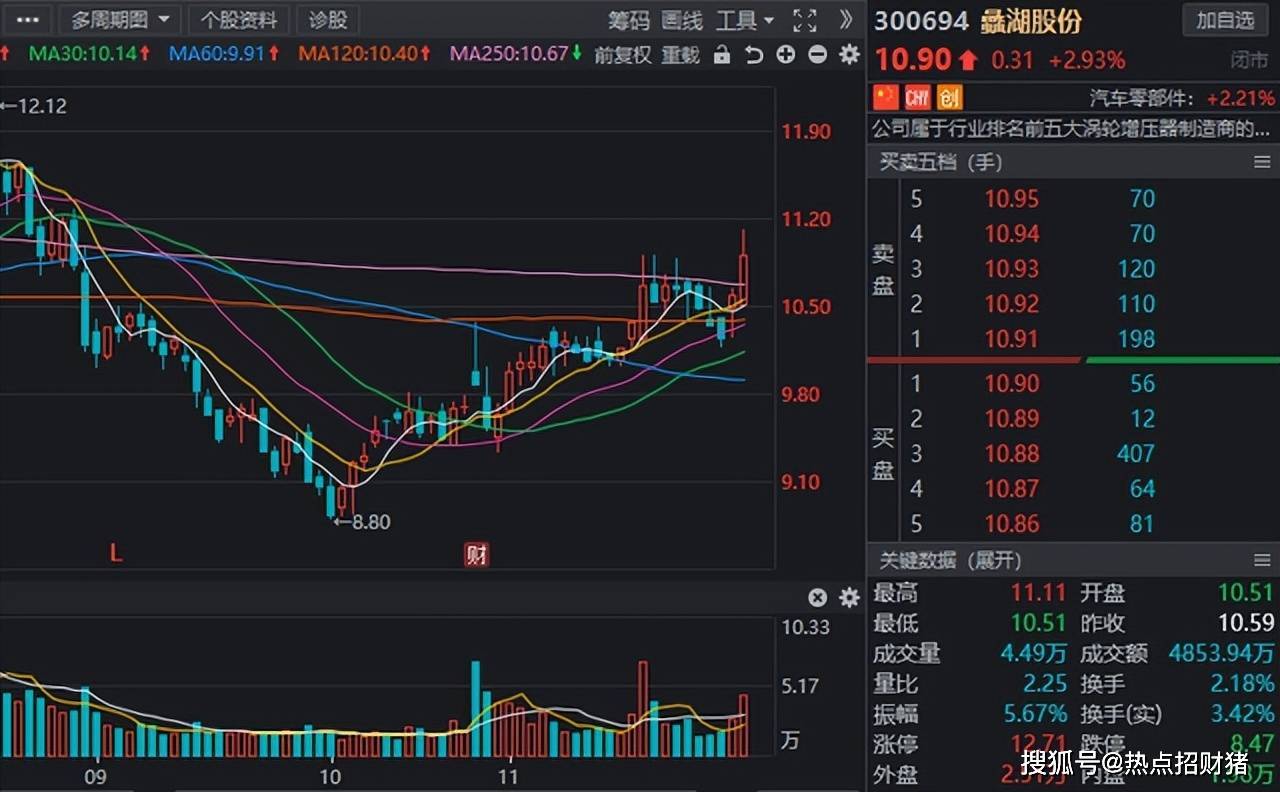
Task: Select sell level 3 price 10.93
Action: click(x=1012, y=269)
